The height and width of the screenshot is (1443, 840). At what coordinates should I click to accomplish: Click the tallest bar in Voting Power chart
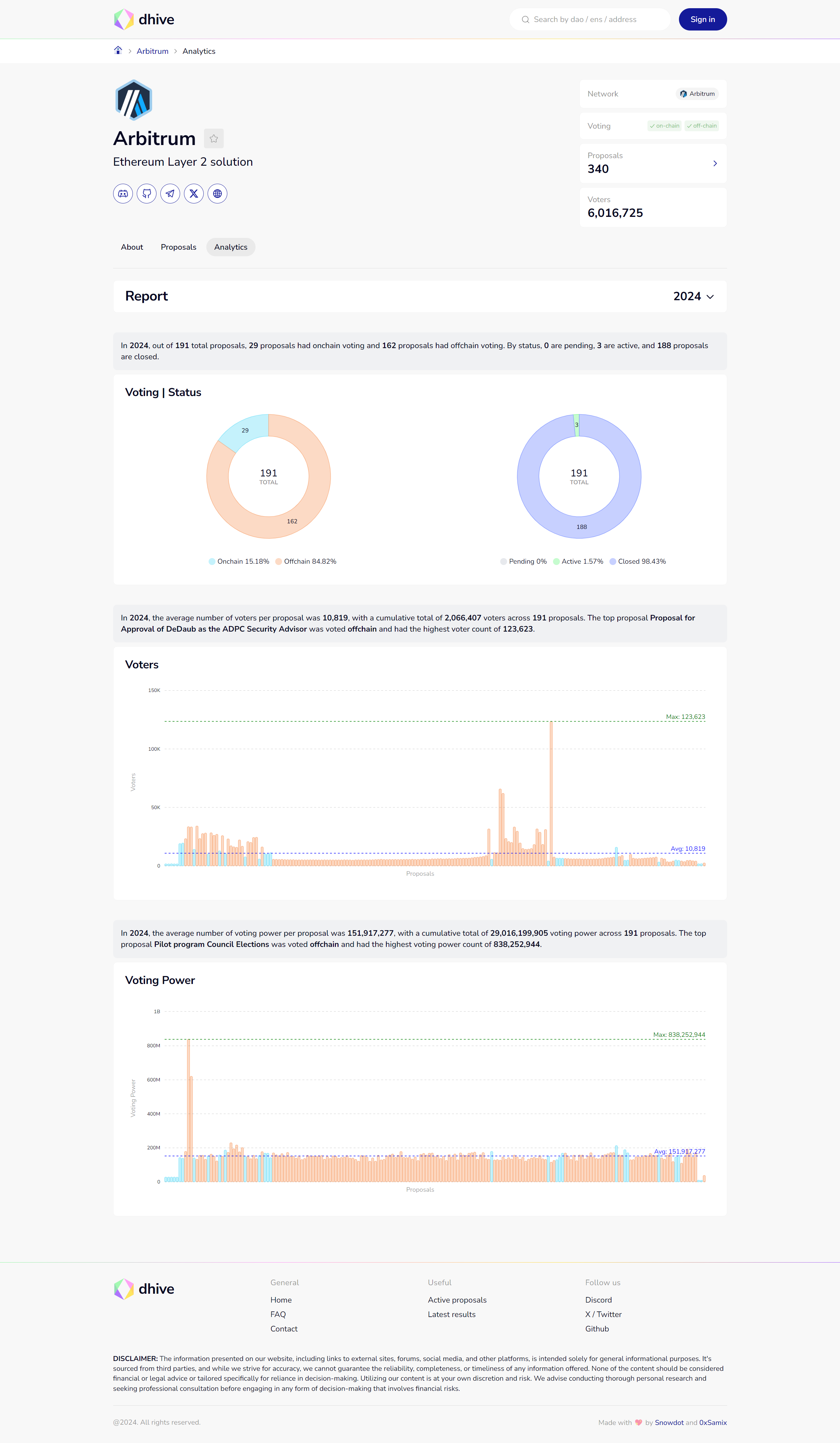tap(188, 1110)
